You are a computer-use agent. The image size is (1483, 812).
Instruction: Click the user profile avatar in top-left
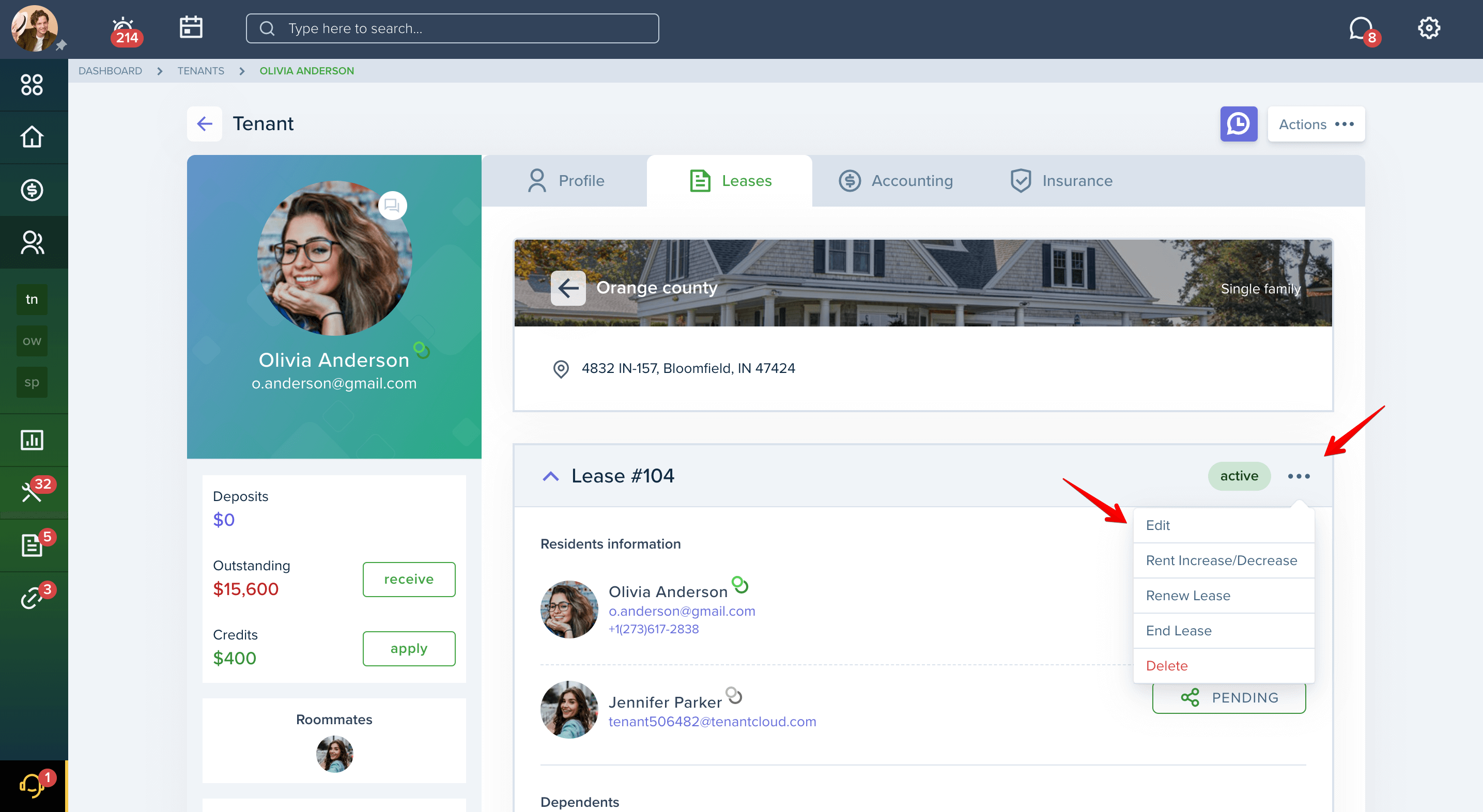35,28
